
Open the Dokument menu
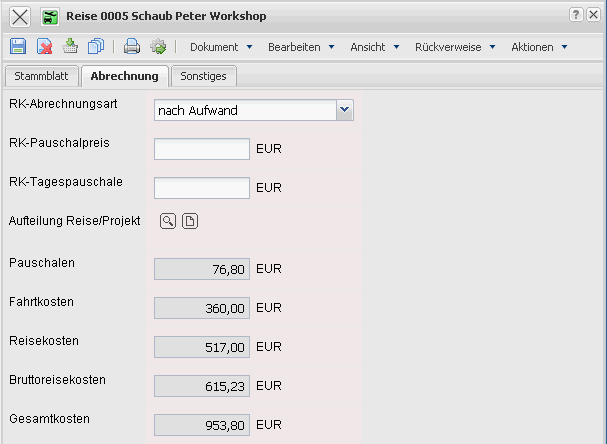[x=220, y=47]
